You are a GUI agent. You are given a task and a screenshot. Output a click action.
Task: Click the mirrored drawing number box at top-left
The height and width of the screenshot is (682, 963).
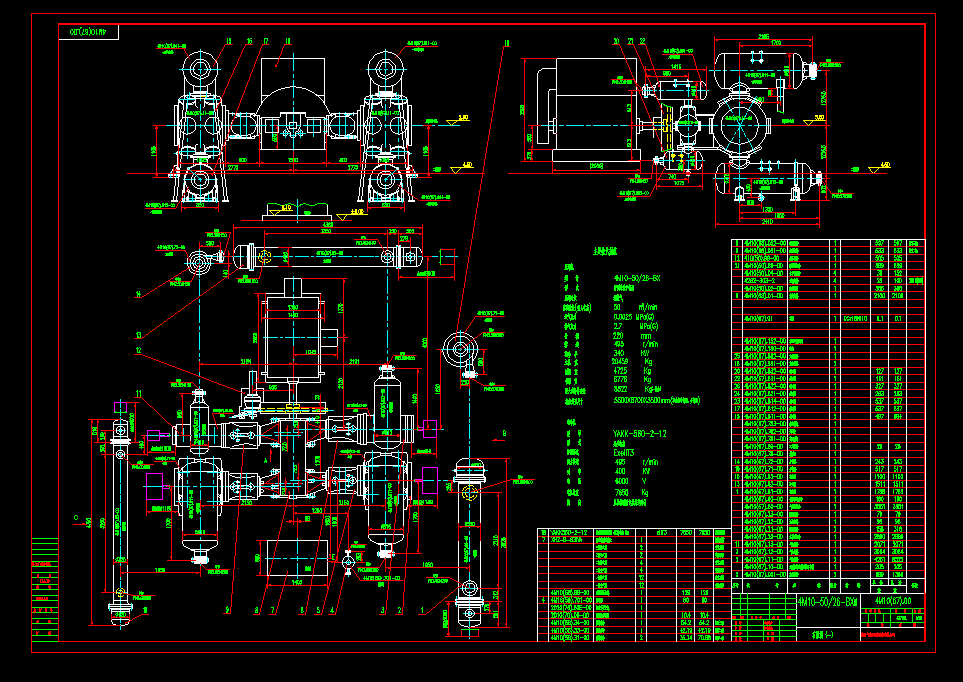pyautogui.click(x=88, y=32)
